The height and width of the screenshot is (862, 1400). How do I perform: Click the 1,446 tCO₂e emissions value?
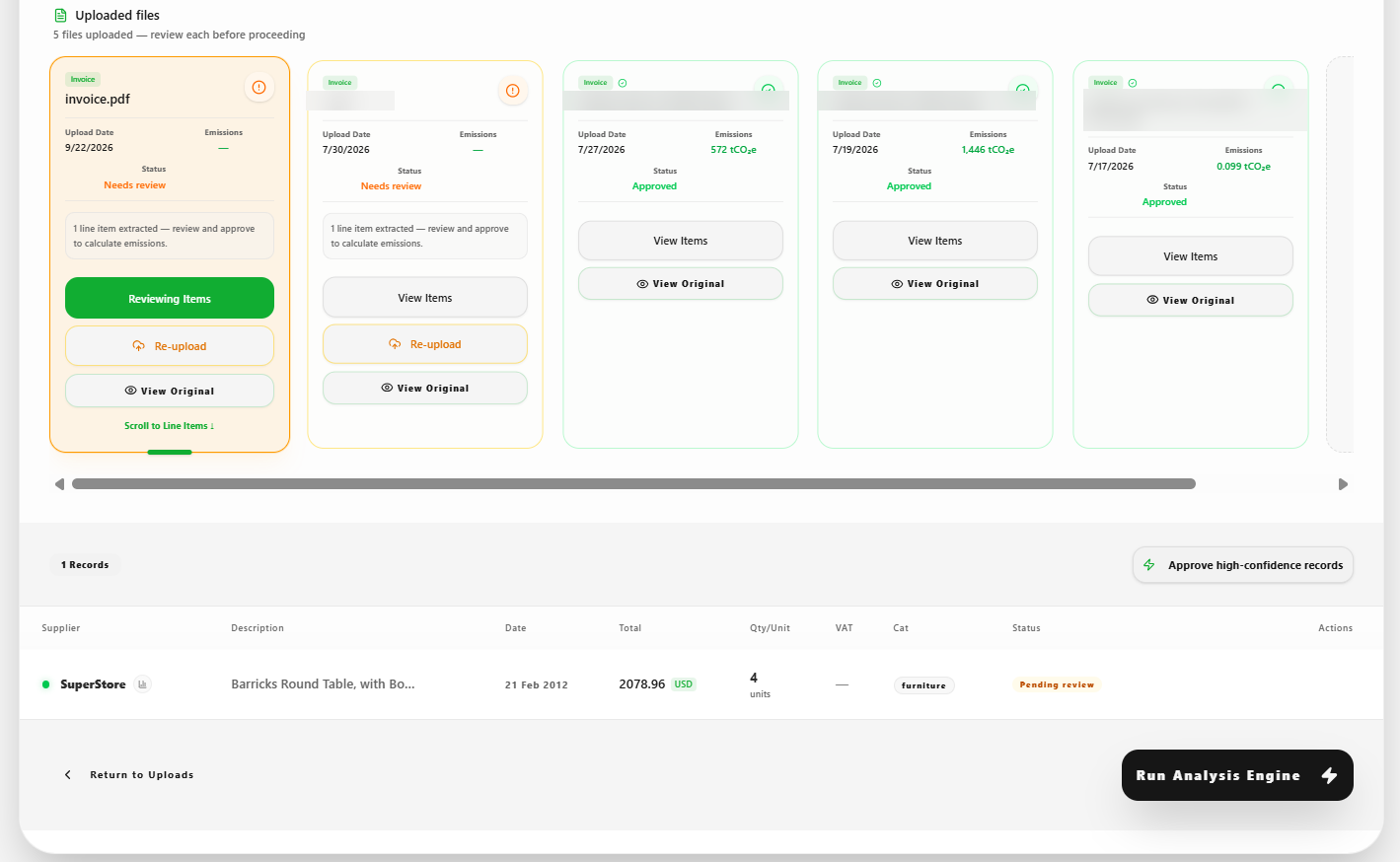(988, 150)
